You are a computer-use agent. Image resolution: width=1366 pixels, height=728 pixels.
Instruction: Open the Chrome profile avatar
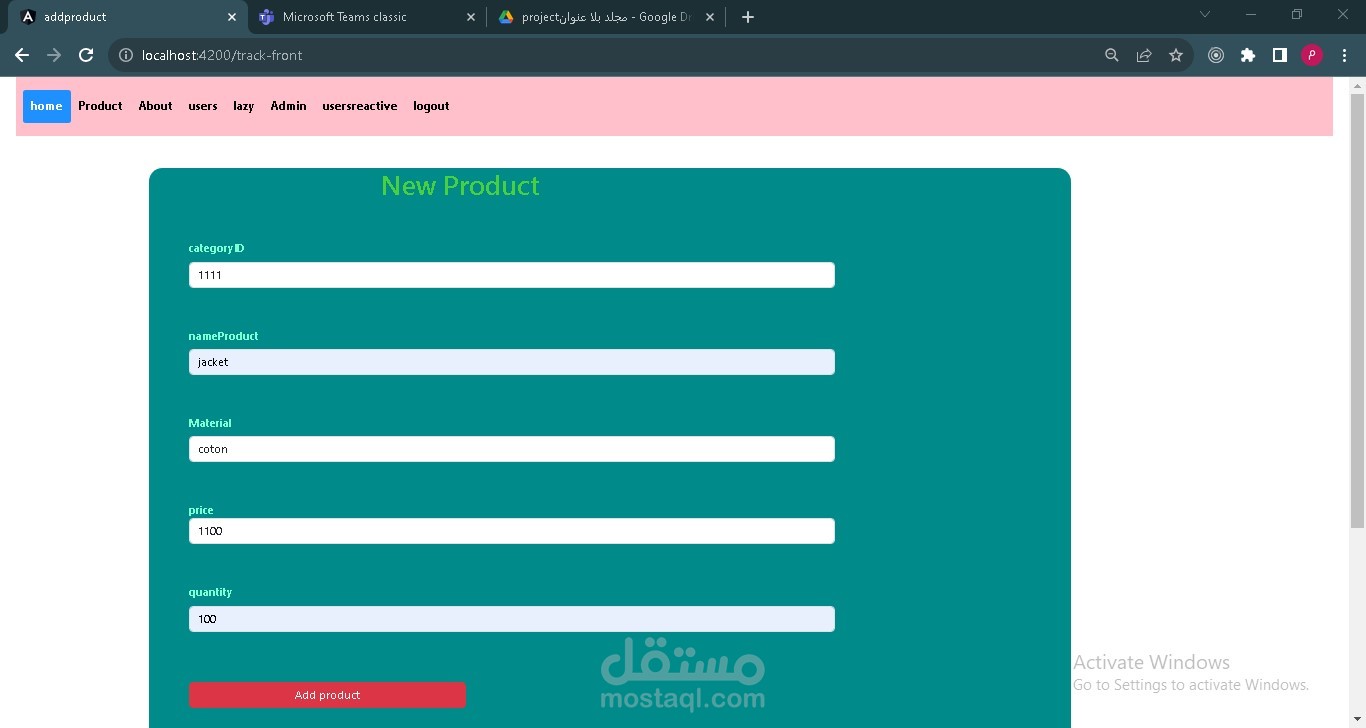[x=1312, y=55]
